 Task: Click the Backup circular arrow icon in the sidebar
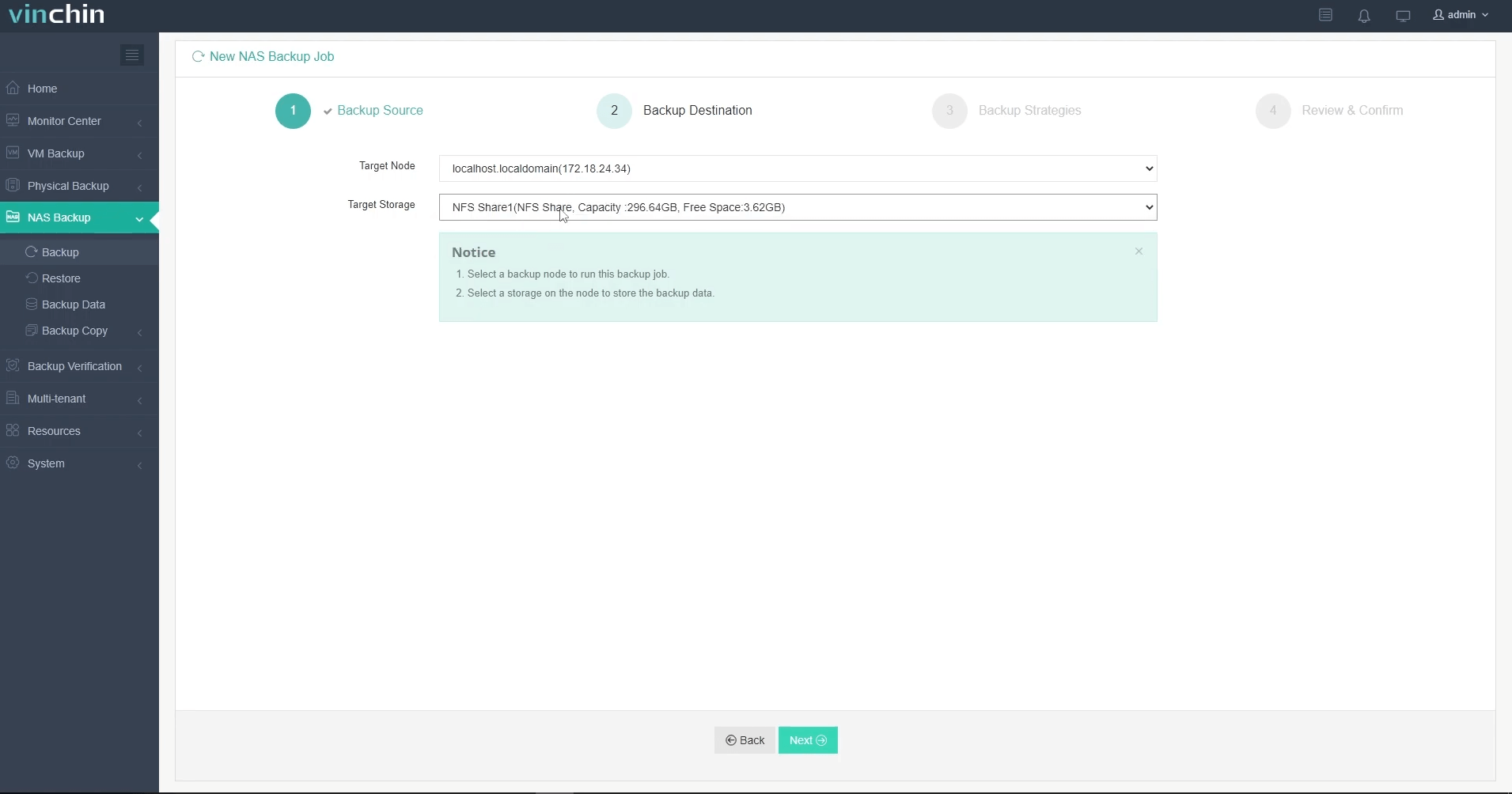click(x=32, y=251)
